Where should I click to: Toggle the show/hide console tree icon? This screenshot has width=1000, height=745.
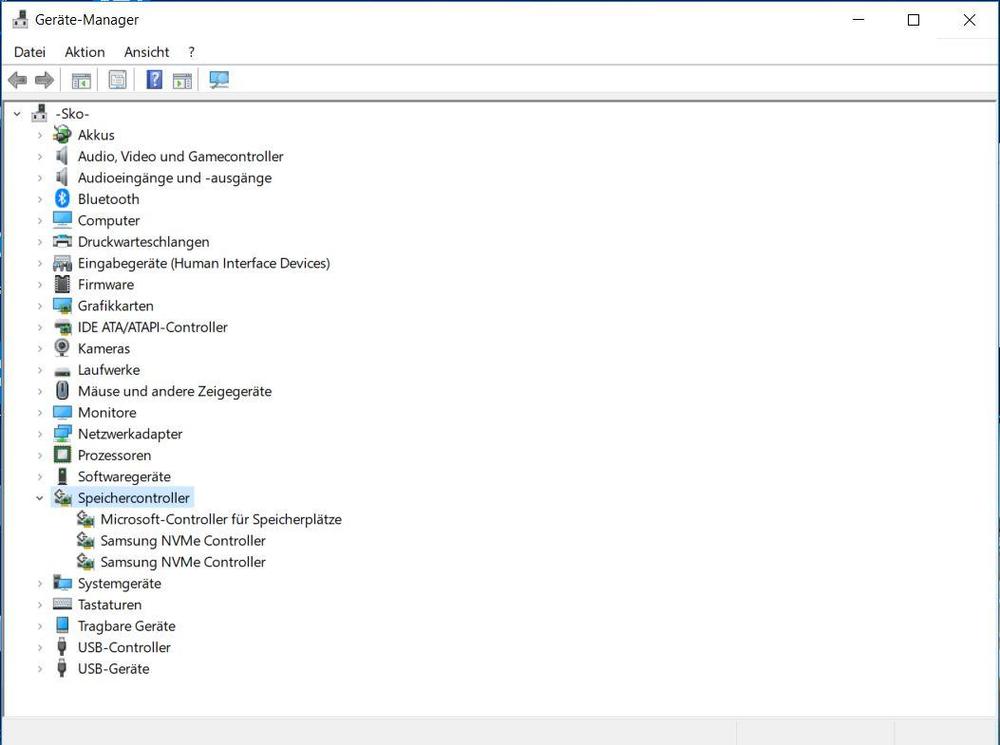[81, 80]
